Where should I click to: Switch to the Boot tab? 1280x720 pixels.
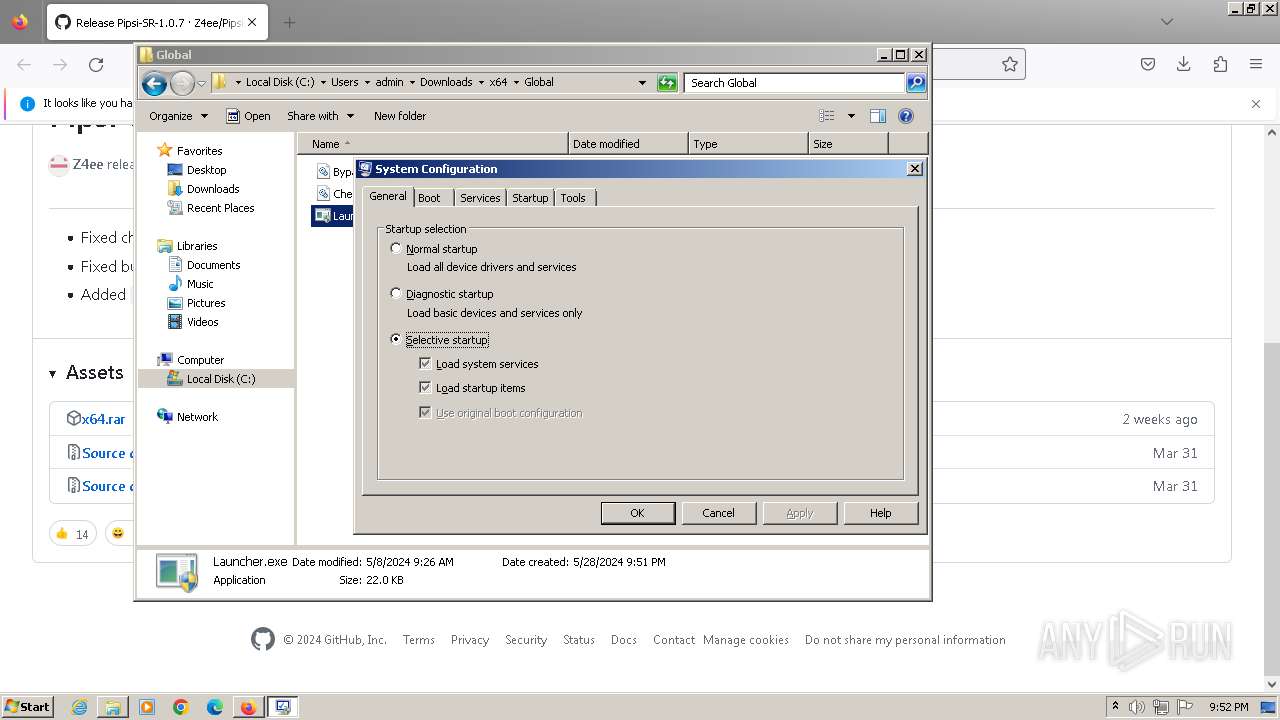pos(429,198)
